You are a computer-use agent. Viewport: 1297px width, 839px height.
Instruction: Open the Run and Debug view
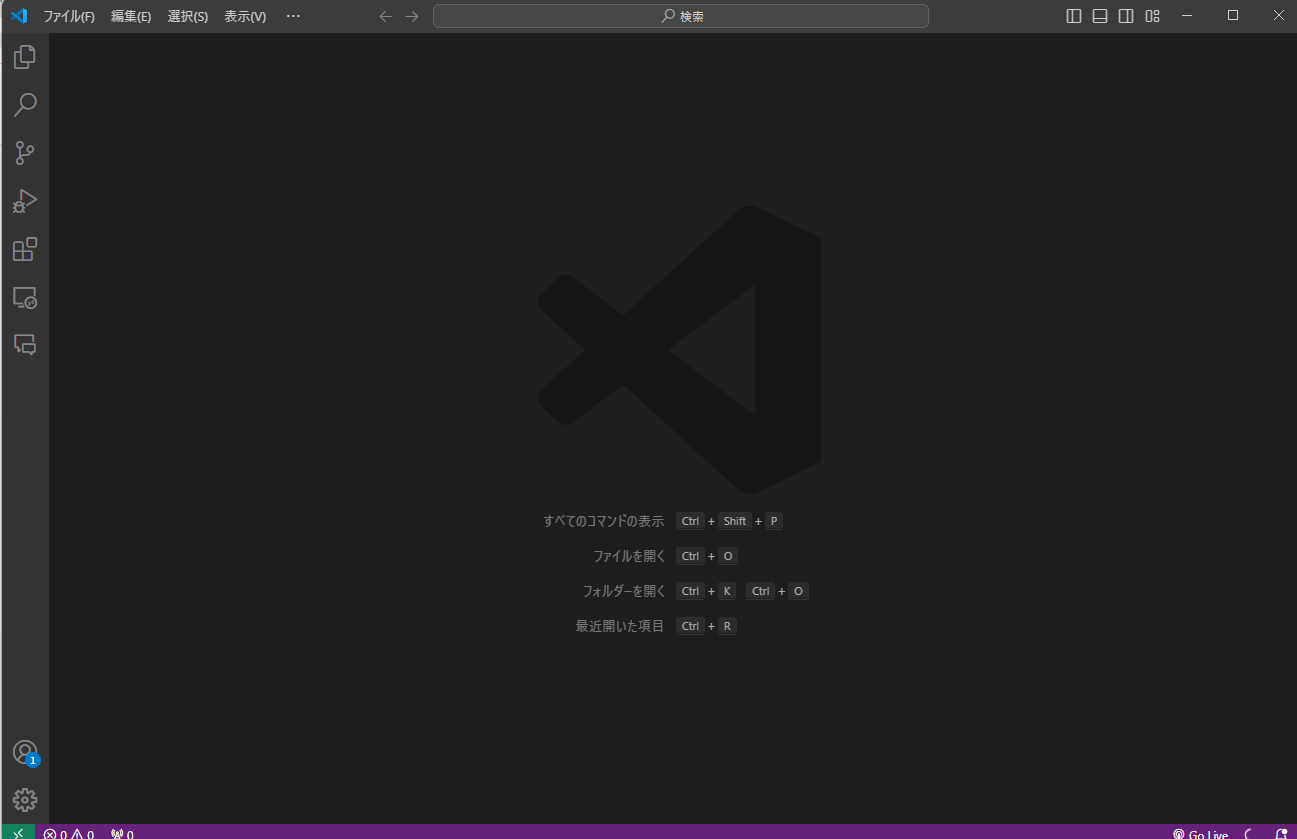pos(25,201)
